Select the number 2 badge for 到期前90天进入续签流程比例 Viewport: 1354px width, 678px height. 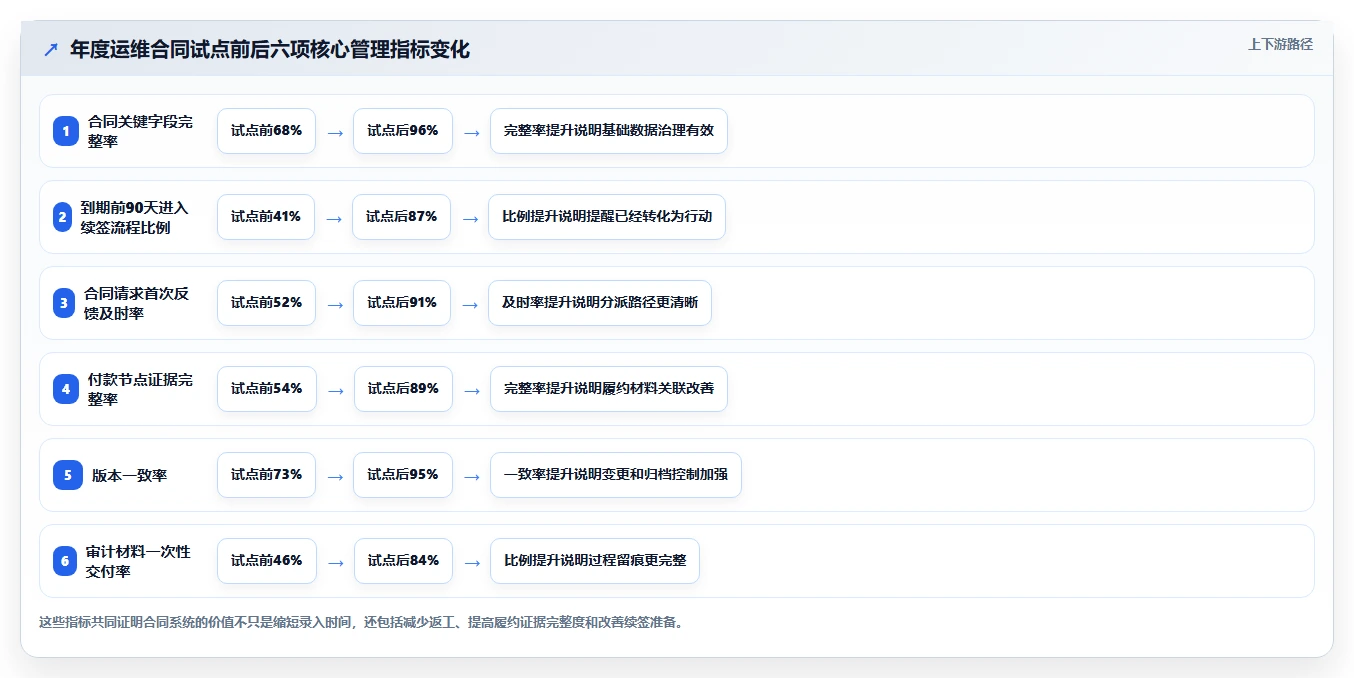pos(62,217)
